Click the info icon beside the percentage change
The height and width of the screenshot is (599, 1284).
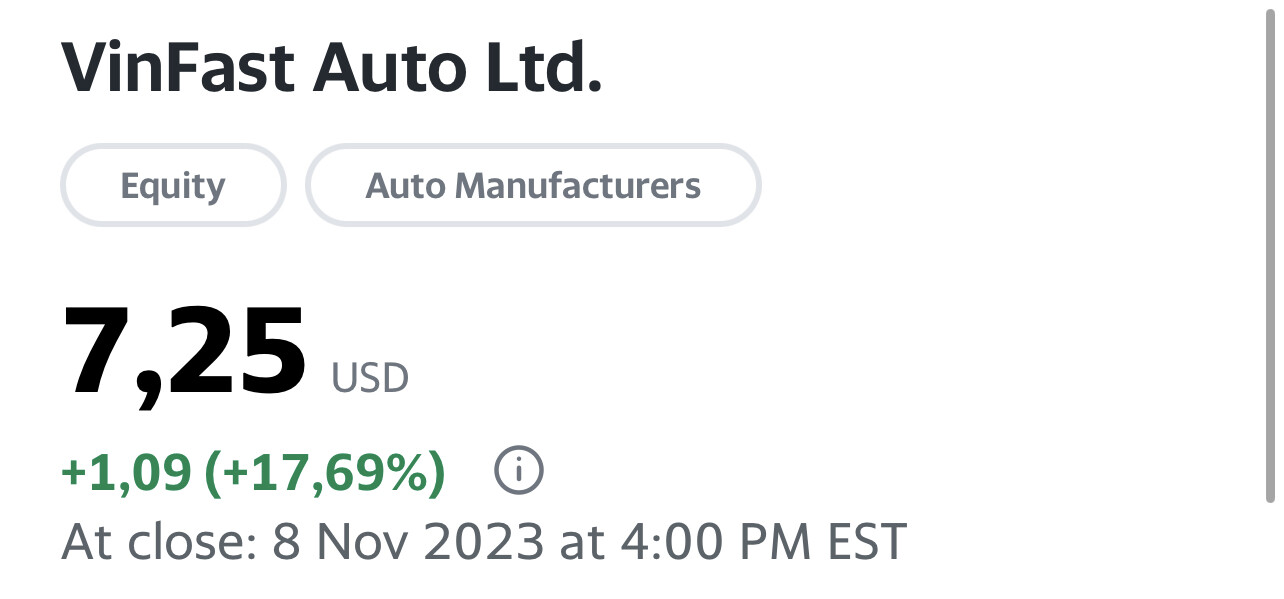[519, 471]
